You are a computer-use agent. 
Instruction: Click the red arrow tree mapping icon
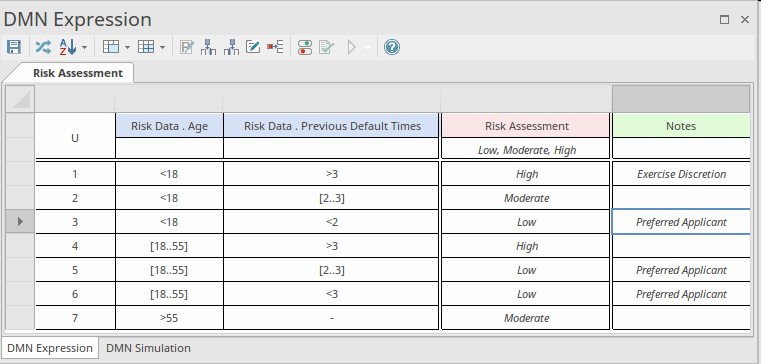tap(275, 47)
